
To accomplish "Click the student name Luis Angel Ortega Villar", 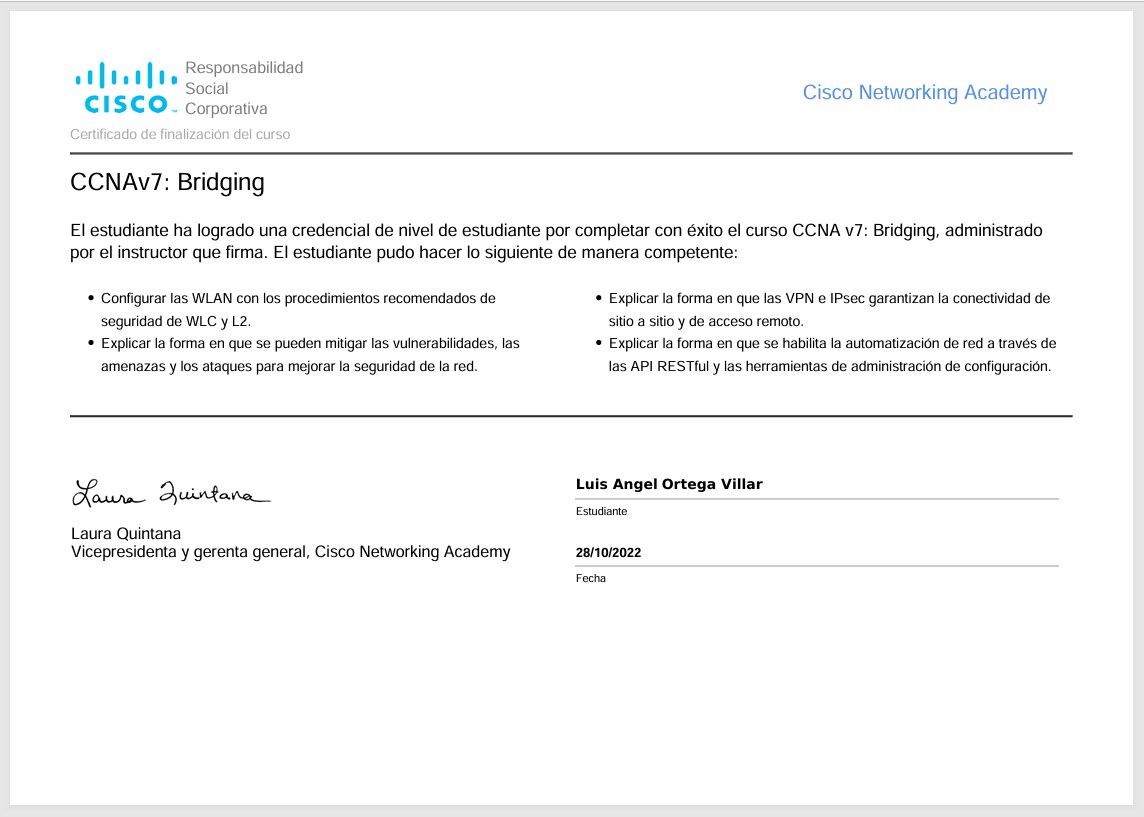I will (669, 484).
